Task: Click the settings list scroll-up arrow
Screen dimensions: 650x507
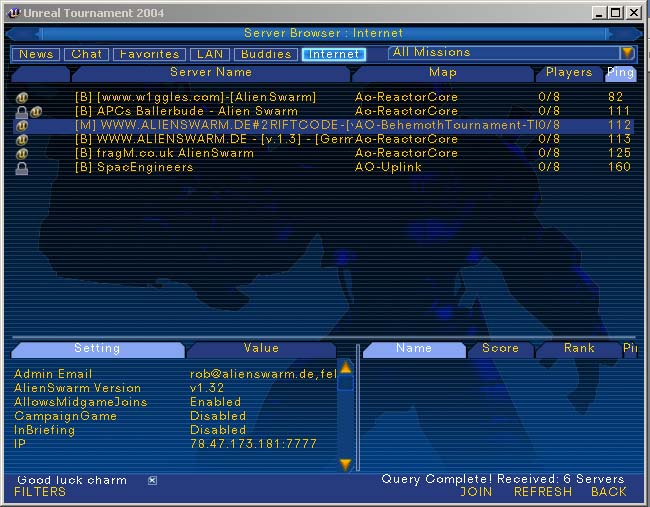Action: (x=346, y=368)
